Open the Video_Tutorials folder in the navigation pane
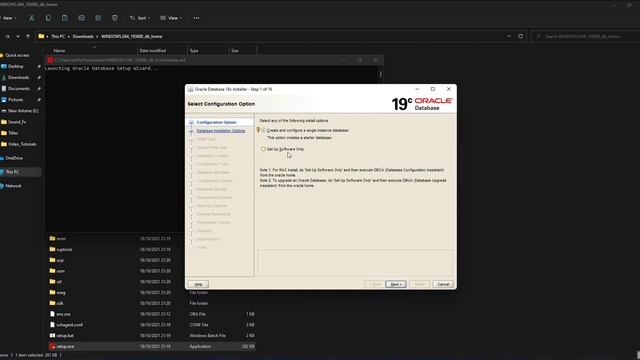The height and width of the screenshot is (360, 640). pyautogui.click(x=22, y=144)
